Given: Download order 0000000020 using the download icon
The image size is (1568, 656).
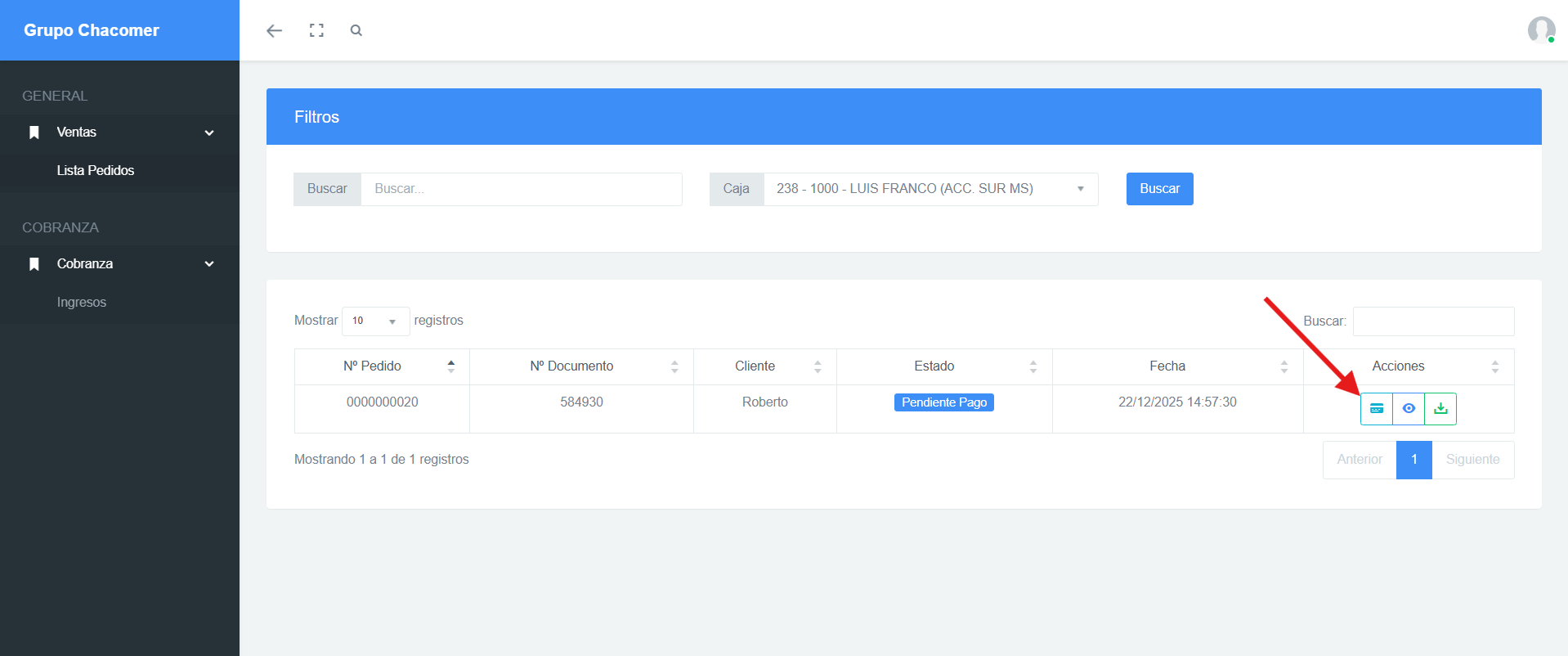Looking at the screenshot, I should (1440, 409).
